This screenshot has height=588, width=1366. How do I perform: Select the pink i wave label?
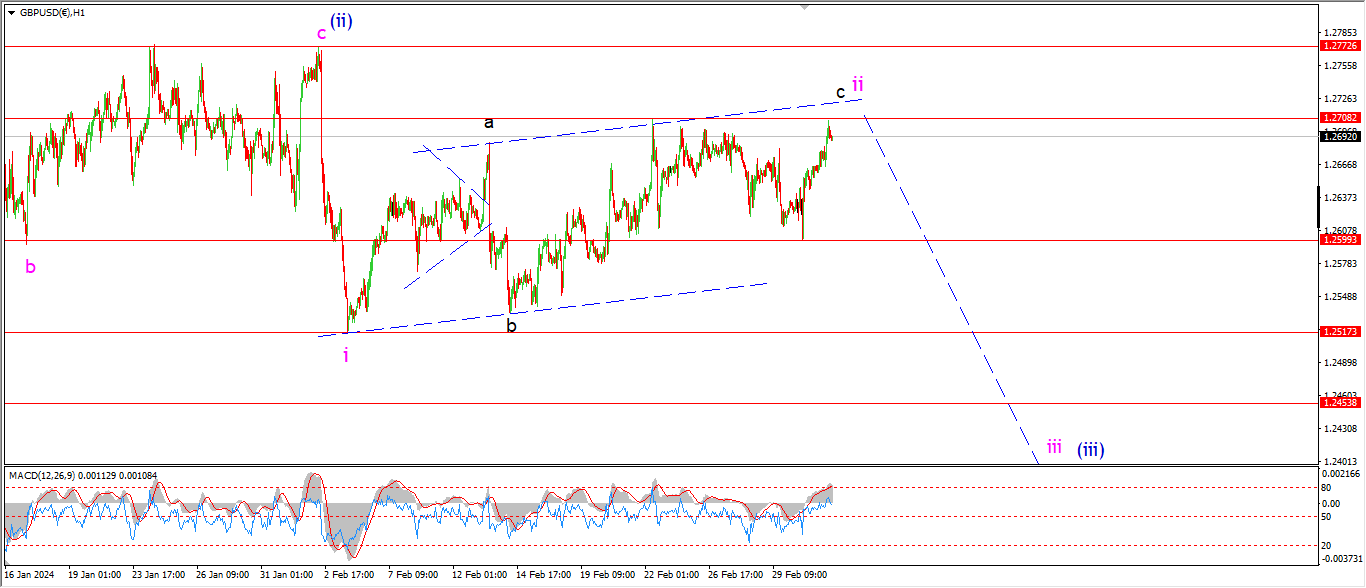346,355
